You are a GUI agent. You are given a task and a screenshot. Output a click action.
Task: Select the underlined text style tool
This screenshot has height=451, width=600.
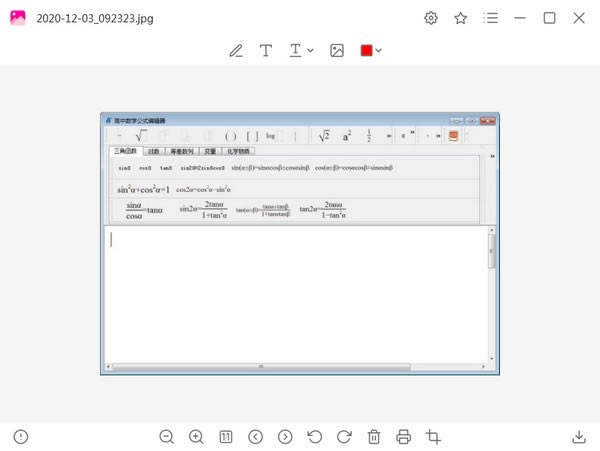[295, 50]
